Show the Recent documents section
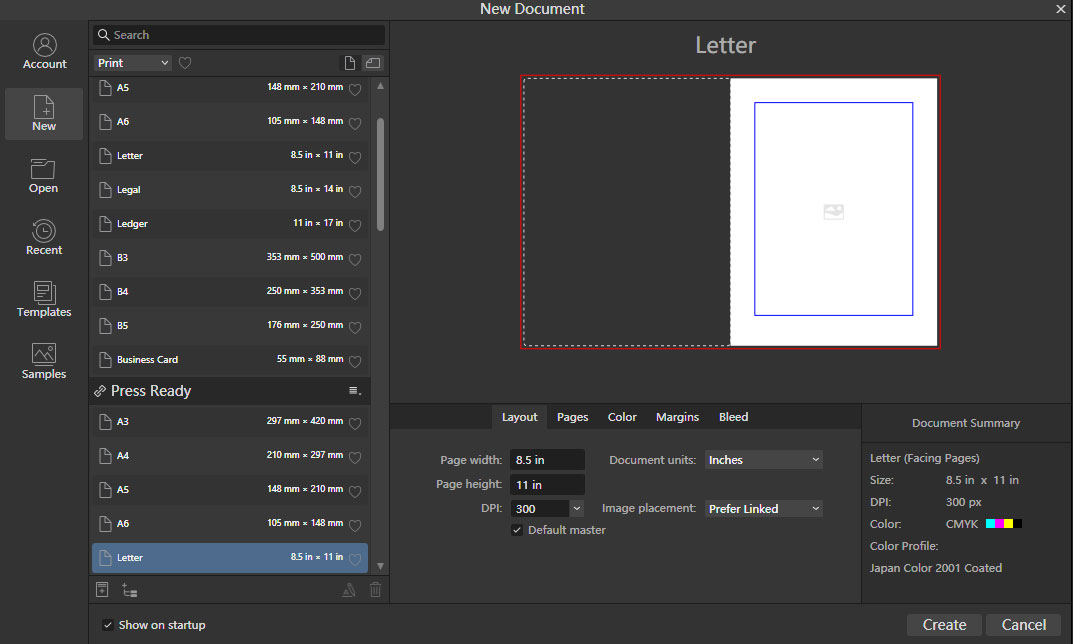1073x644 pixels. 44,238
